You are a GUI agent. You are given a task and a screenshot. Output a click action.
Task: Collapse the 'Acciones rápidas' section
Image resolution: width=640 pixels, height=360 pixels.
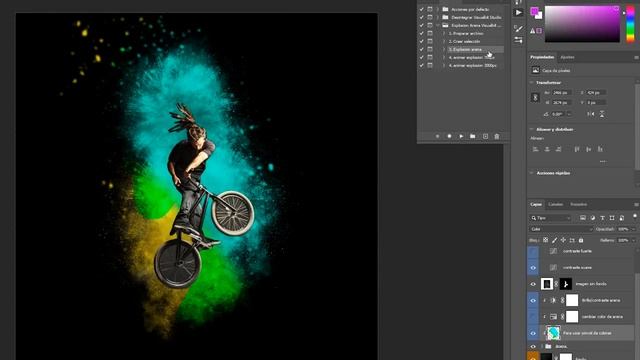click(532, 173)
